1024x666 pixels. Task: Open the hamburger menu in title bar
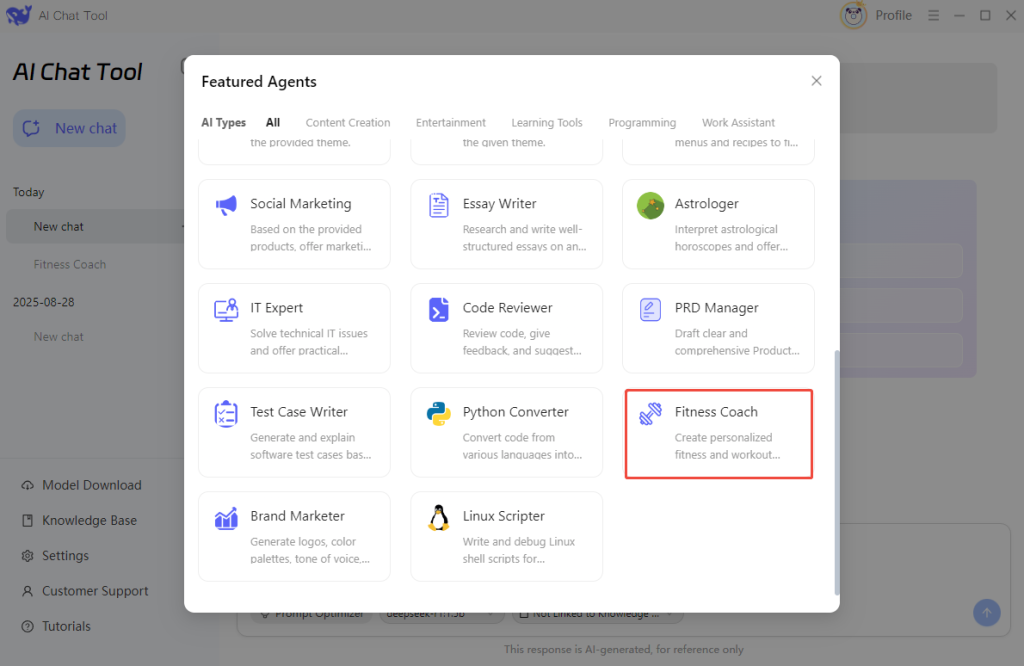[x=933, y=15]
